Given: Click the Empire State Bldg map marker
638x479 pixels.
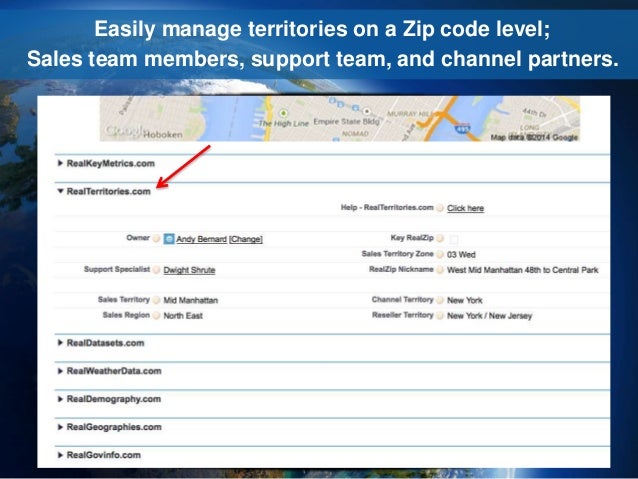Looking at the screenshot, I should click(367, 111).
